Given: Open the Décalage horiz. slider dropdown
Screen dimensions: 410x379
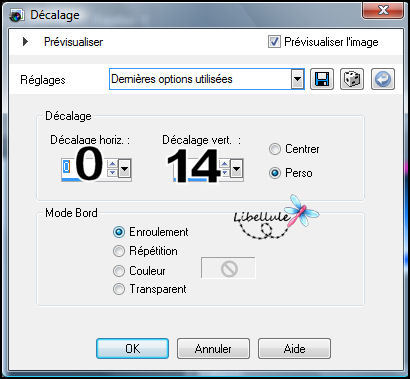Looking at the screenshot, I should 124,168.
